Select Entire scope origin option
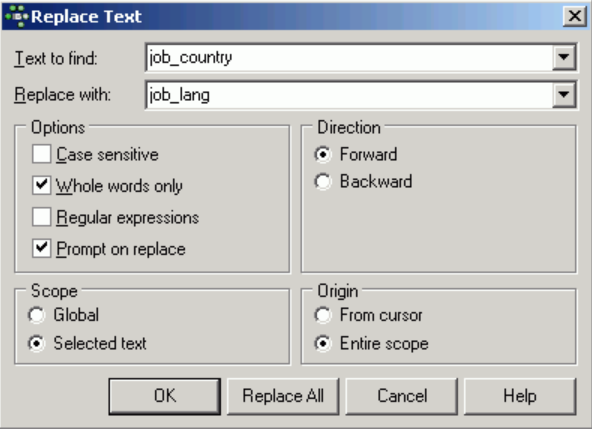This screenshot has width=592, height=429. [323, 343]
